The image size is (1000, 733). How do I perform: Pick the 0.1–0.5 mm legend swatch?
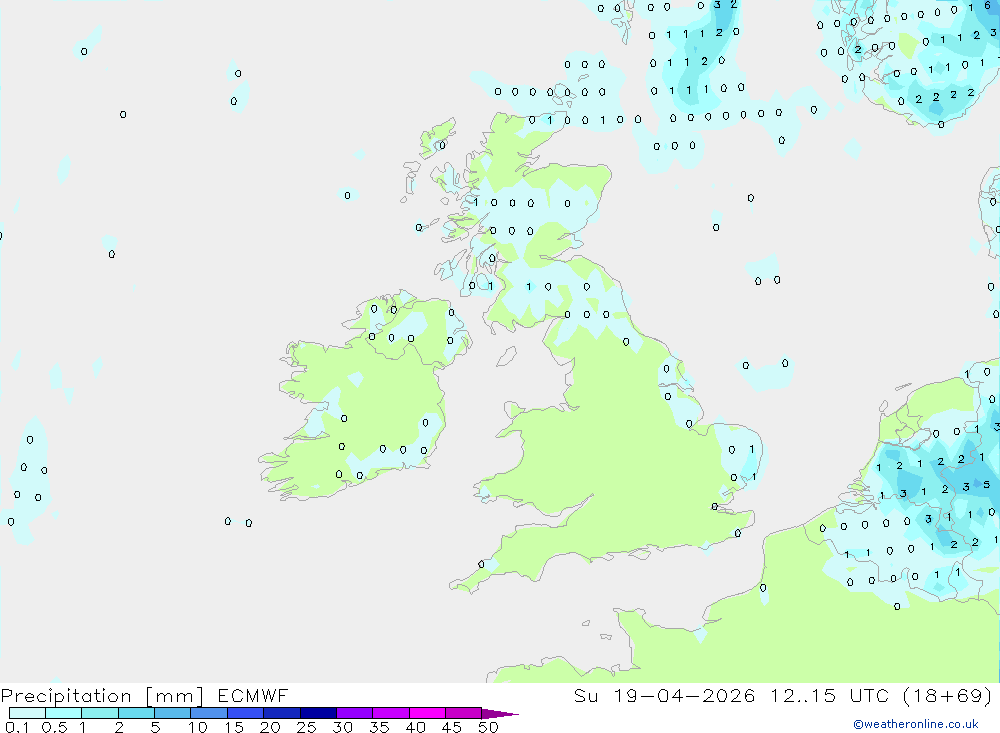27,713
